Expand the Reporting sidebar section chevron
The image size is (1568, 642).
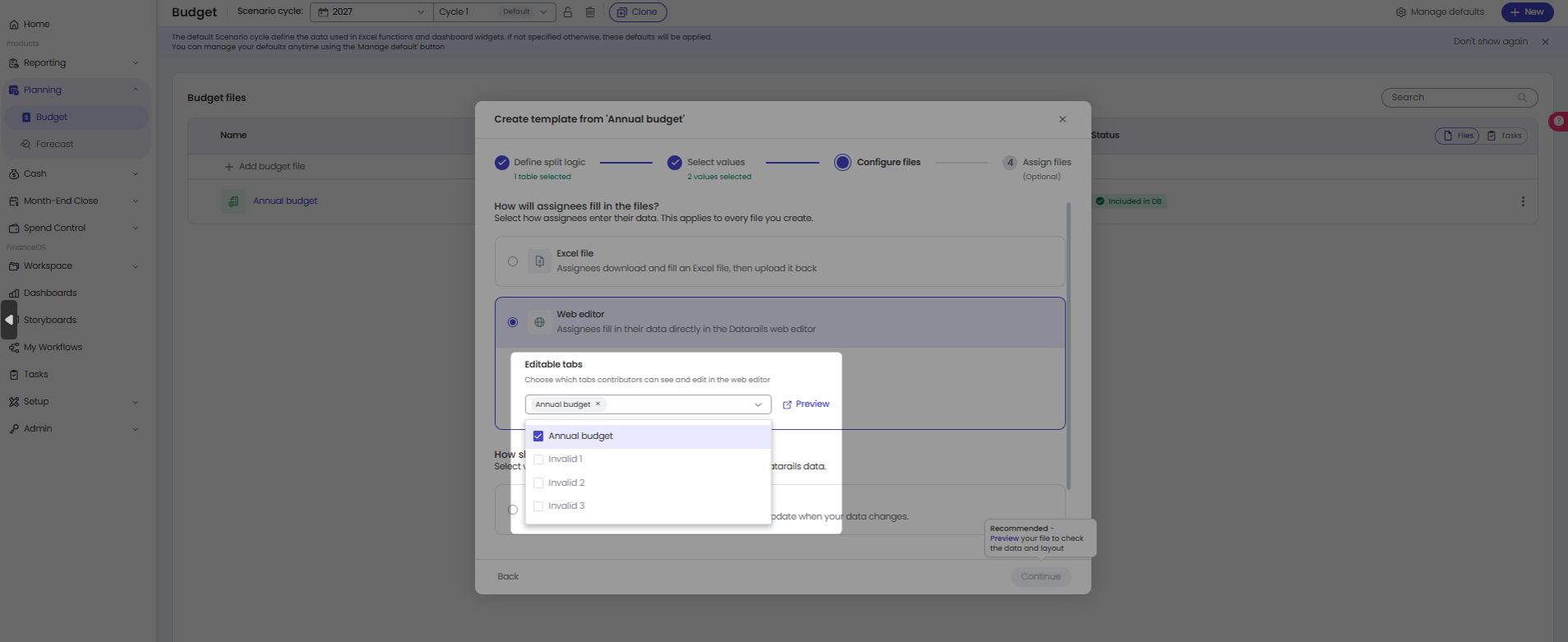(x=136, y=63)
